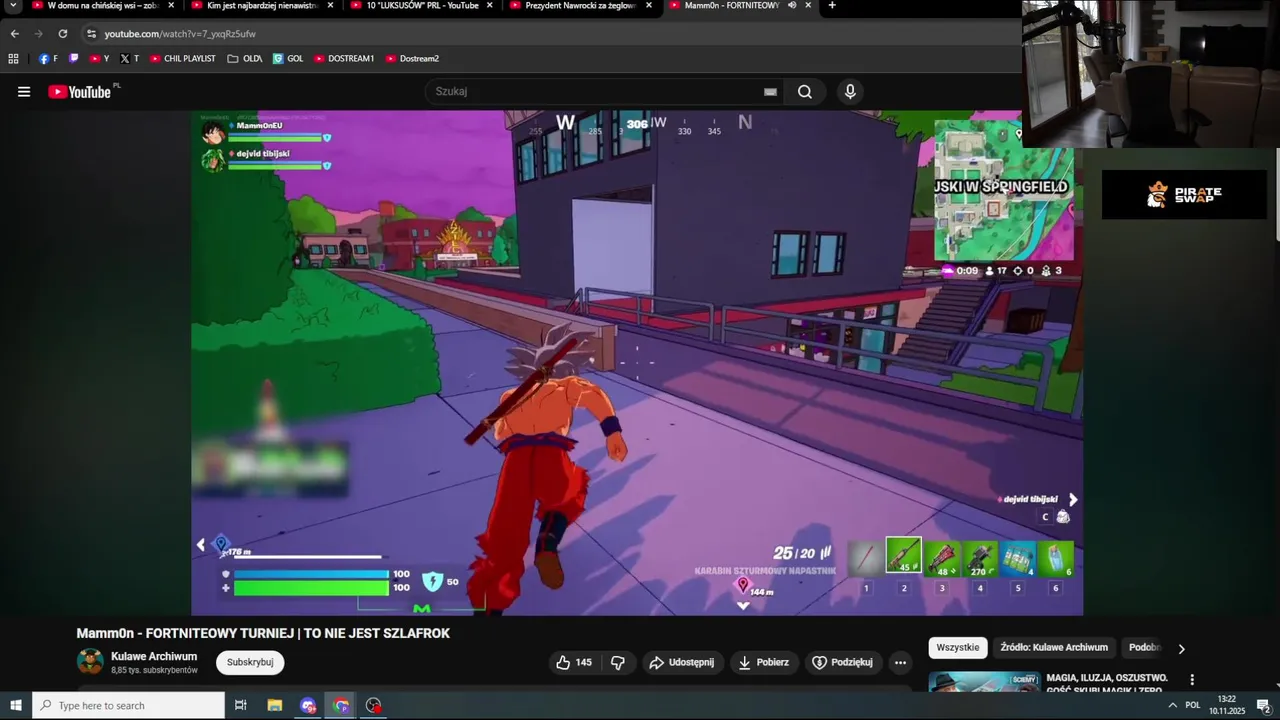Open Task View on the taskbar
The width and height of the screenshot is (1280, 720).
point(241,705)
